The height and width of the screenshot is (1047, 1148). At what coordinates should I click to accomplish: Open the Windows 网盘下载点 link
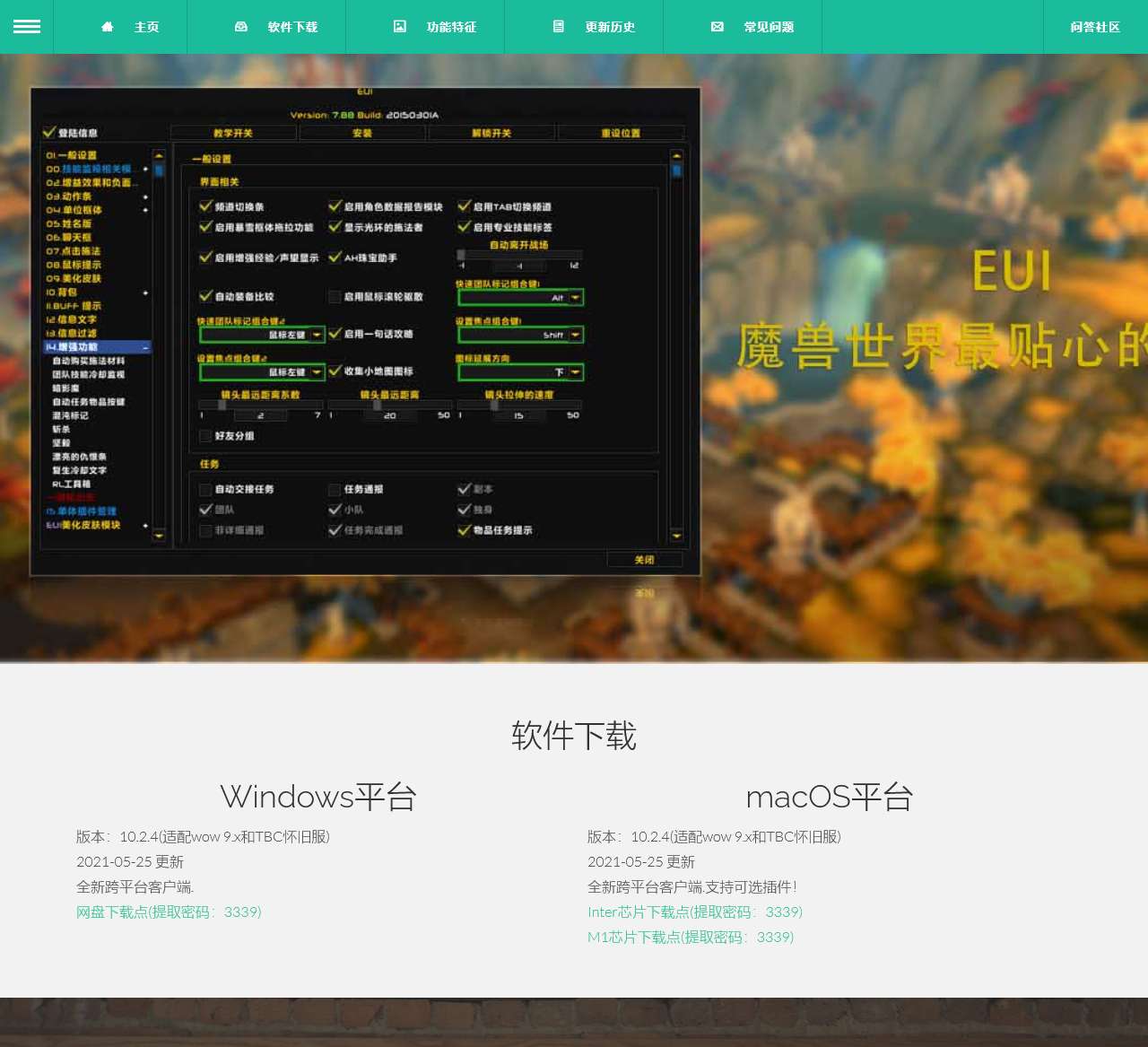click(169, 912)
